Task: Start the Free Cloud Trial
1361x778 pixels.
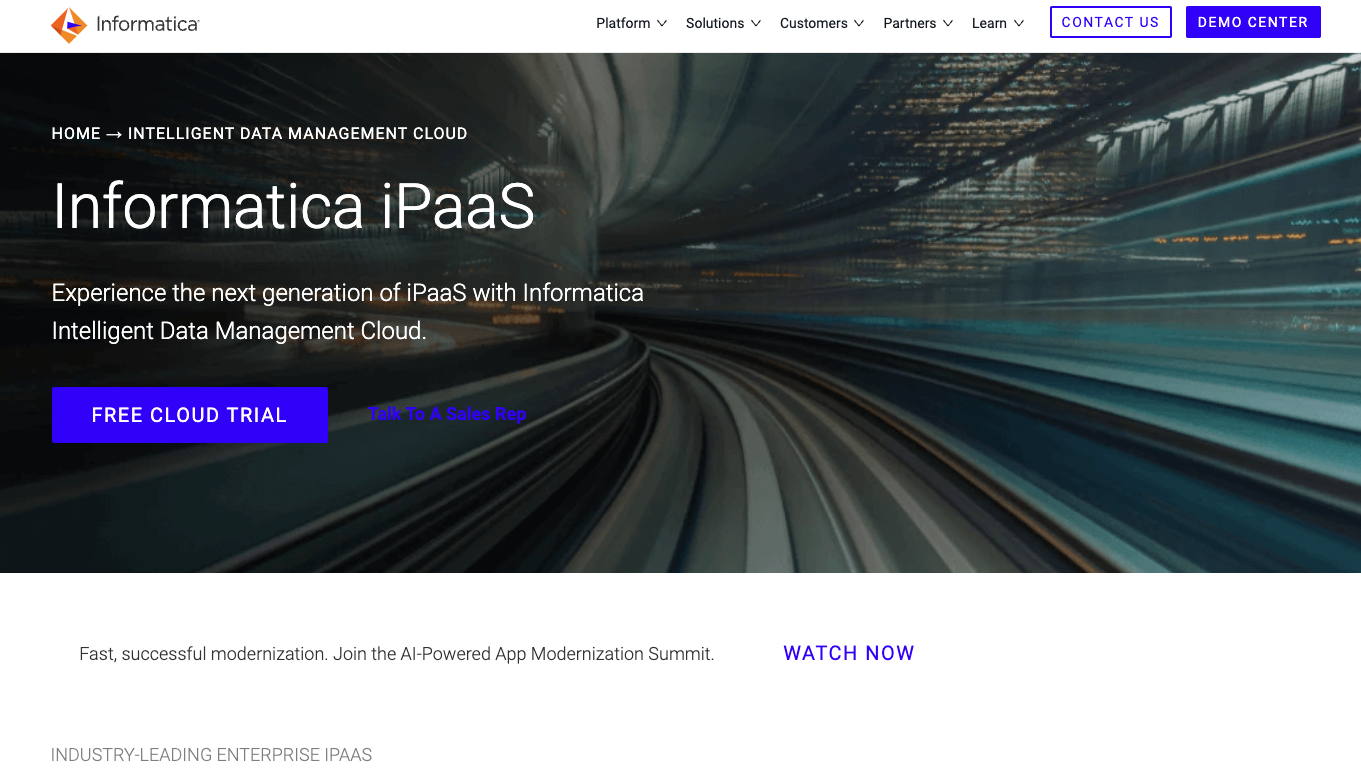Action: pyautogui.click(x=190, y=415)
